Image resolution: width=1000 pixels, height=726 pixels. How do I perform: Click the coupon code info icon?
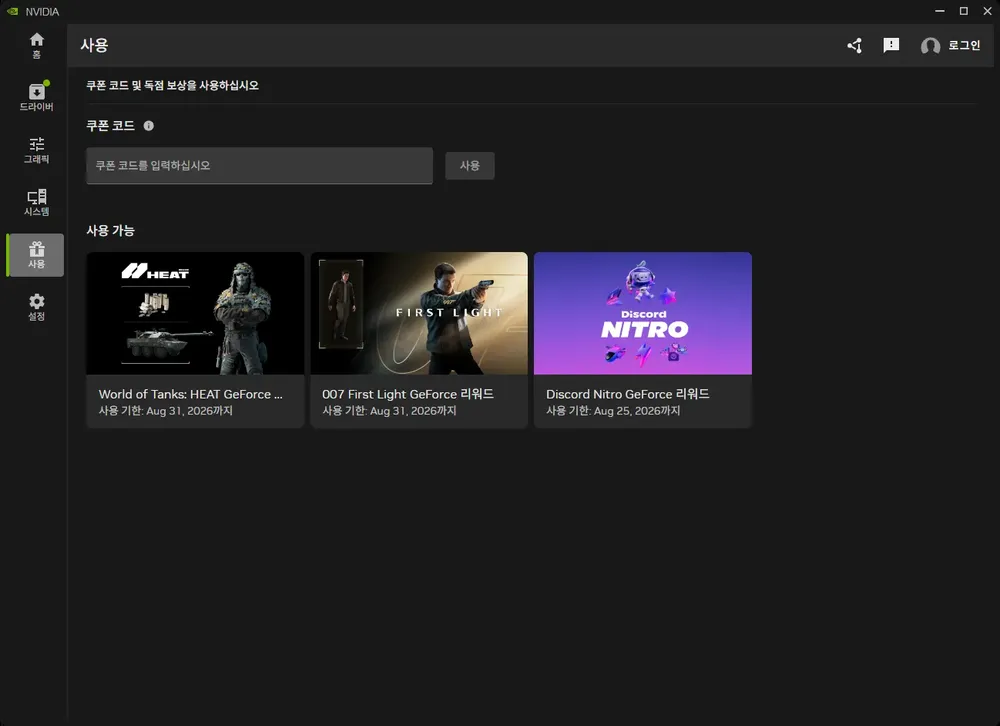[x=149, y=126]
